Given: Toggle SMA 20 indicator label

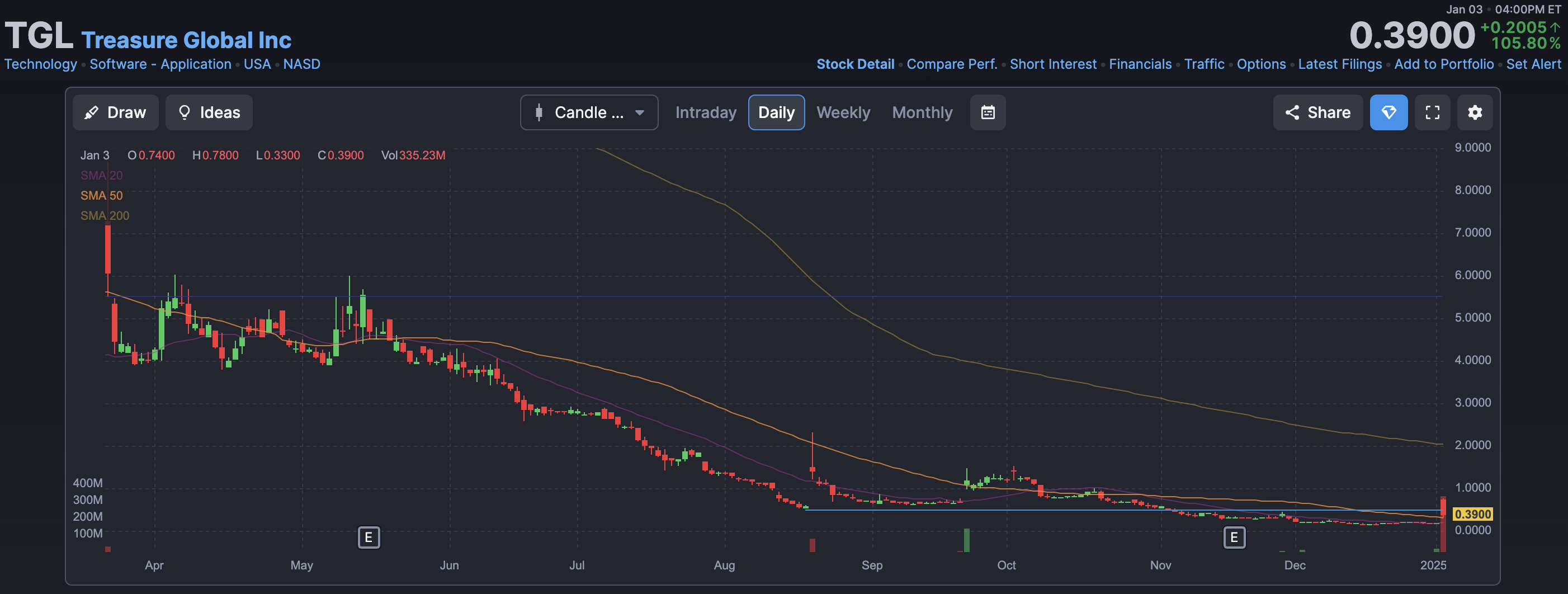Looking at the screenshot, I should (102, 175).
